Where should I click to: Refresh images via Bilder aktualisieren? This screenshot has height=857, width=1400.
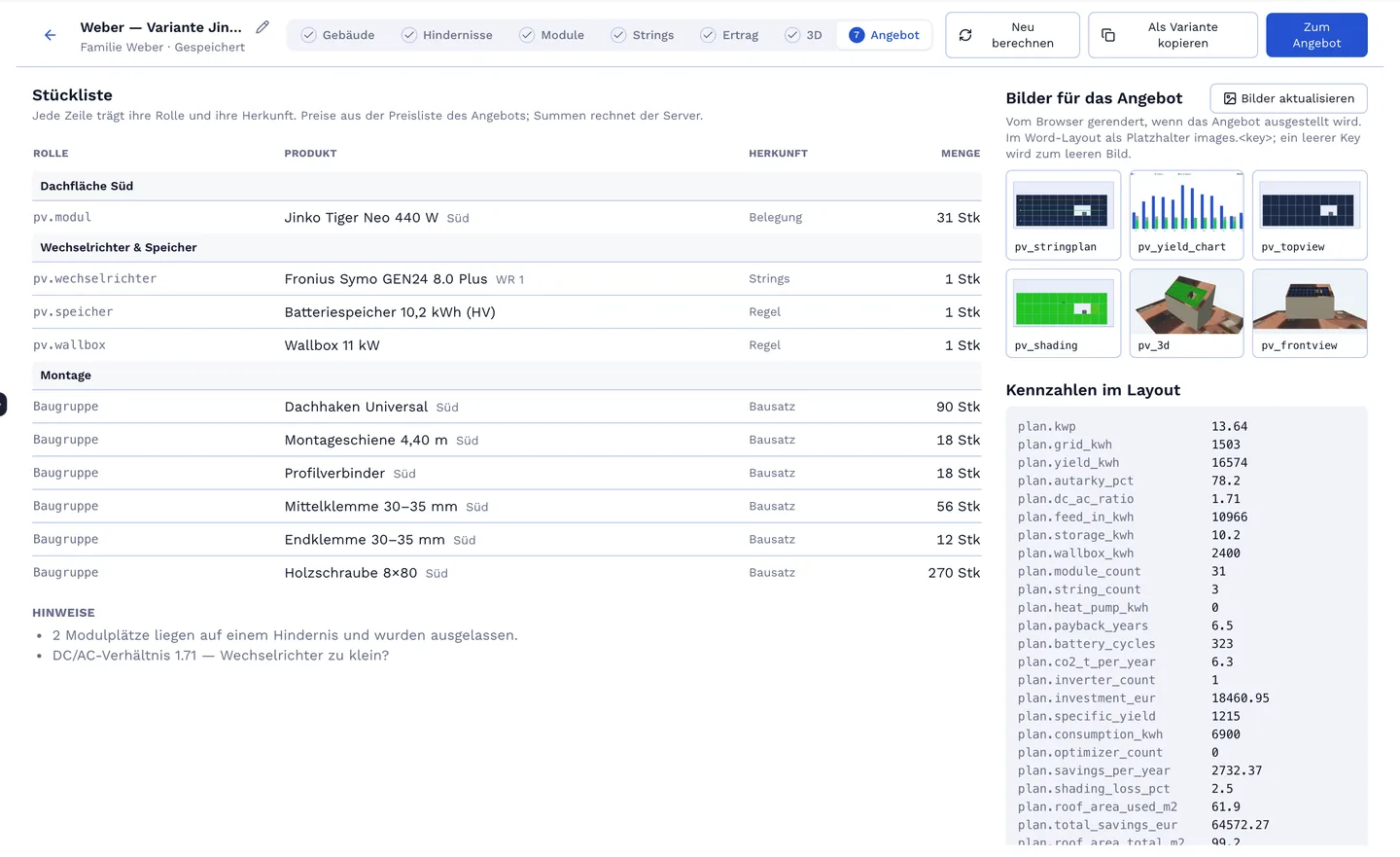point(1288,98)
